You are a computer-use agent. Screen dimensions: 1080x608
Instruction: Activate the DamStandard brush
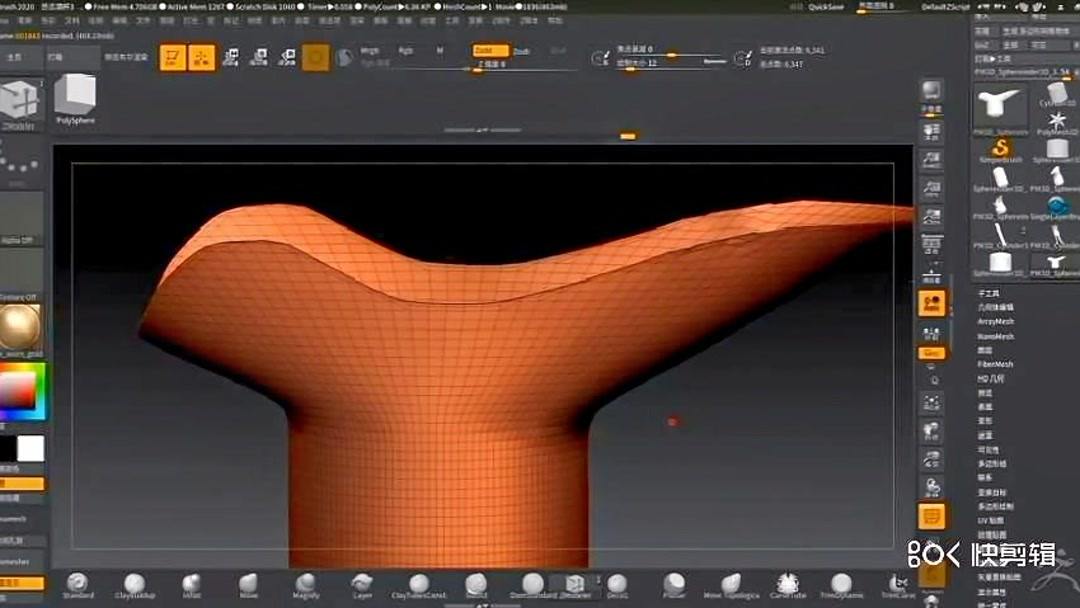click(x=531, y=583)
